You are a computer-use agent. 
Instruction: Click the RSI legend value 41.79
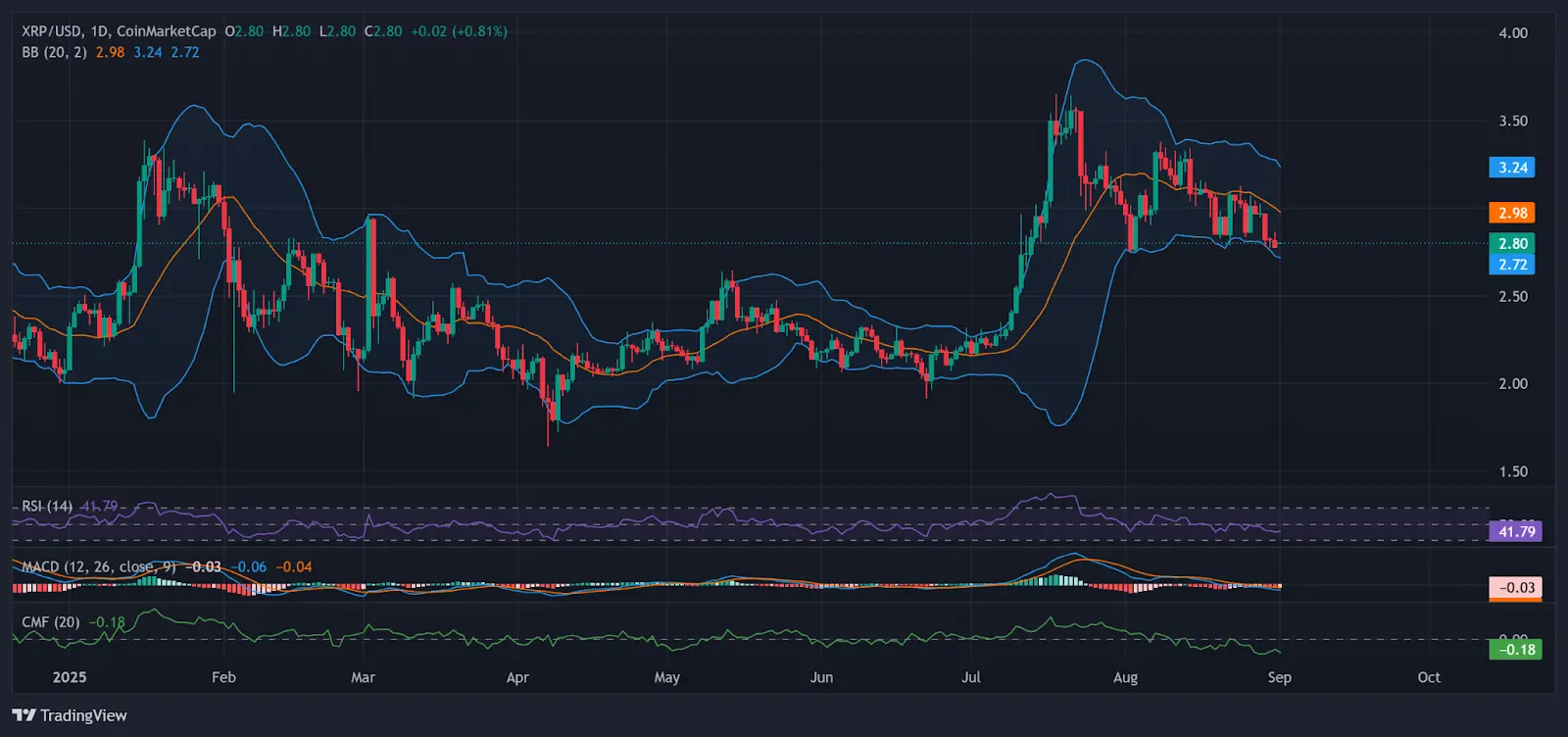(x=99, y=506)
